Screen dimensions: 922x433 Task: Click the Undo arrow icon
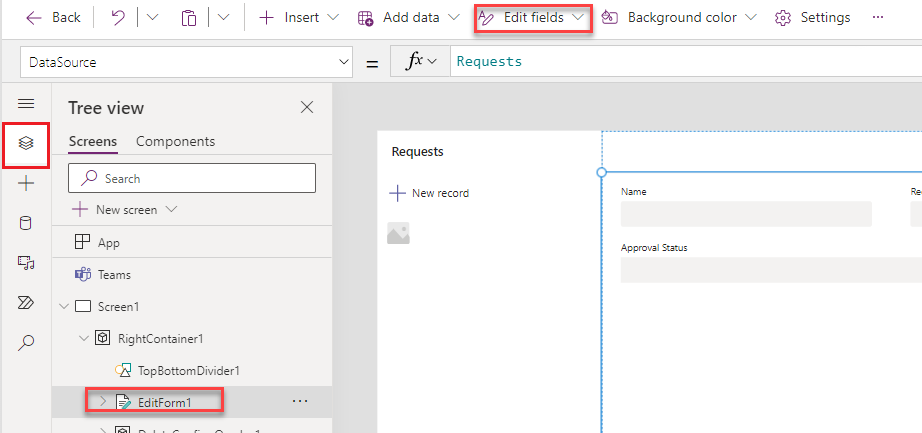(x=118, y=18)
